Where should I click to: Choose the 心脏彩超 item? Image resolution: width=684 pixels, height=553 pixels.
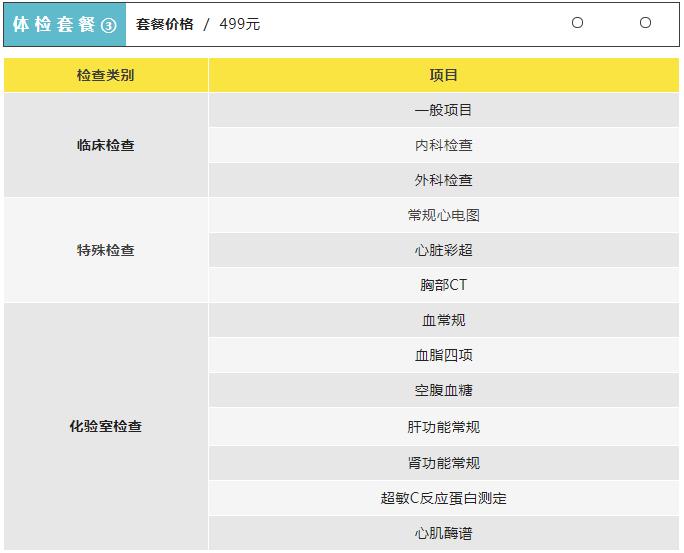tap(443, 250)
